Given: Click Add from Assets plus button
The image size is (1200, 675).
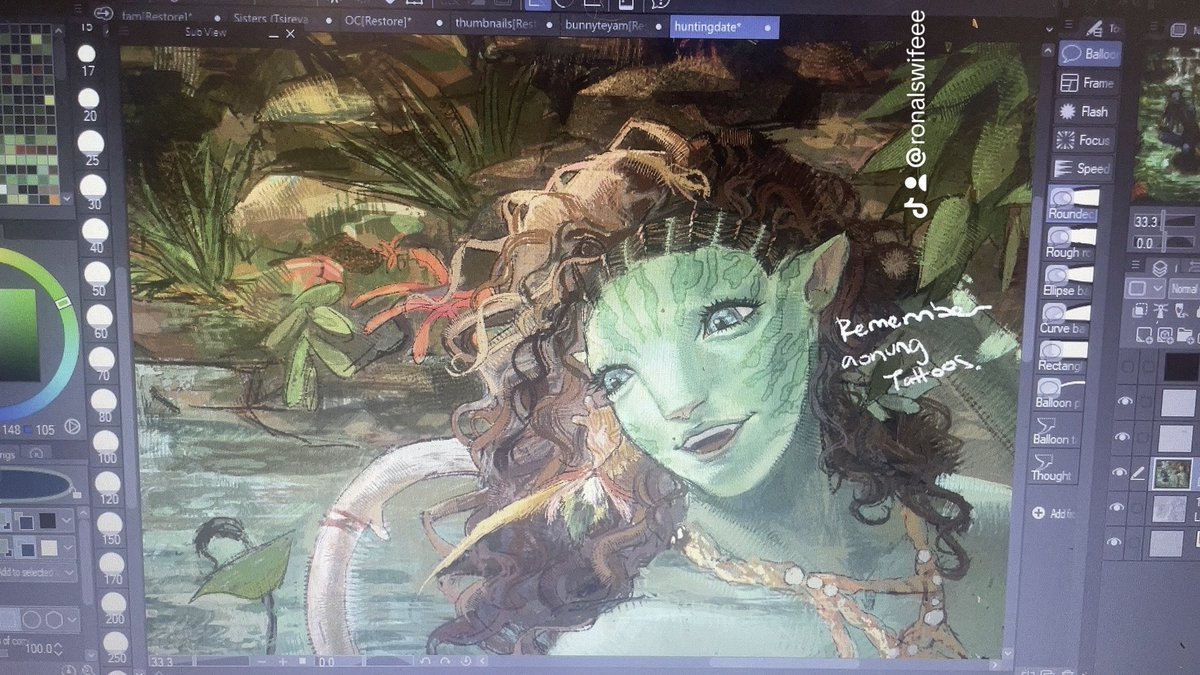Looking at the screenshot, I should (x=1038, y=513).
